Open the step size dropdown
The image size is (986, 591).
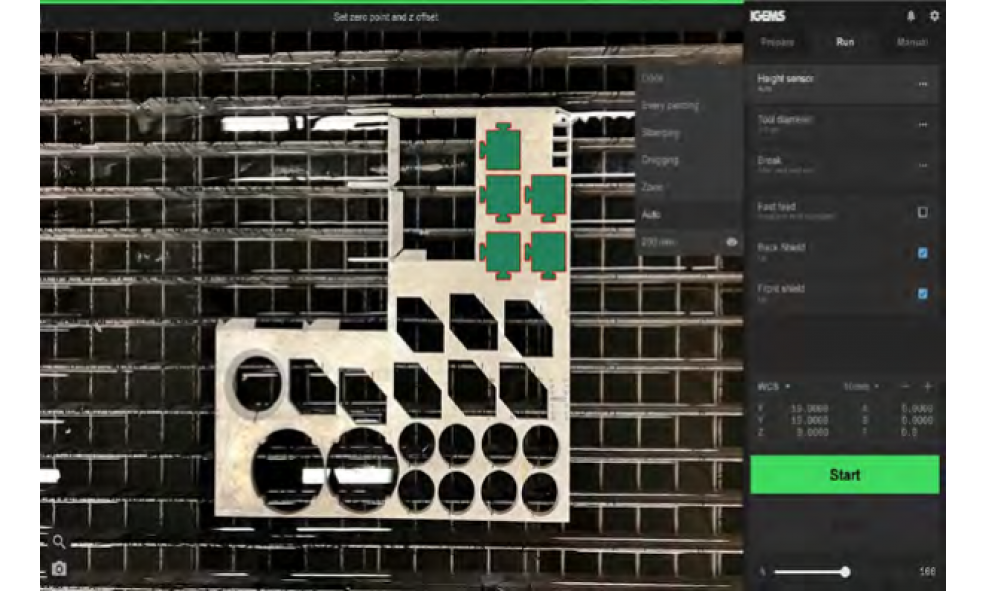861,386
